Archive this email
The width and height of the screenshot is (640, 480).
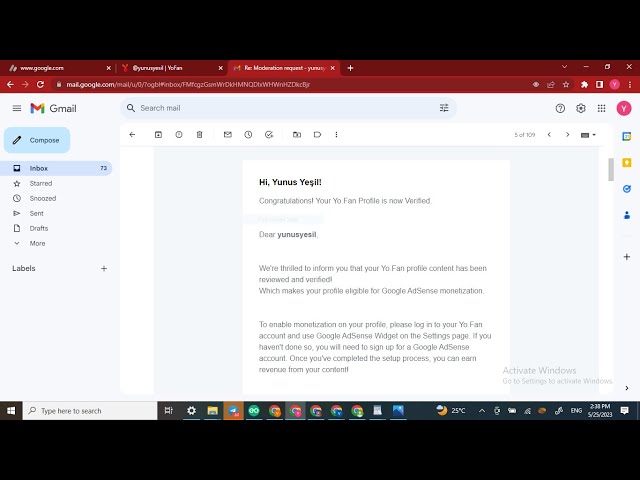click(158, 134)
